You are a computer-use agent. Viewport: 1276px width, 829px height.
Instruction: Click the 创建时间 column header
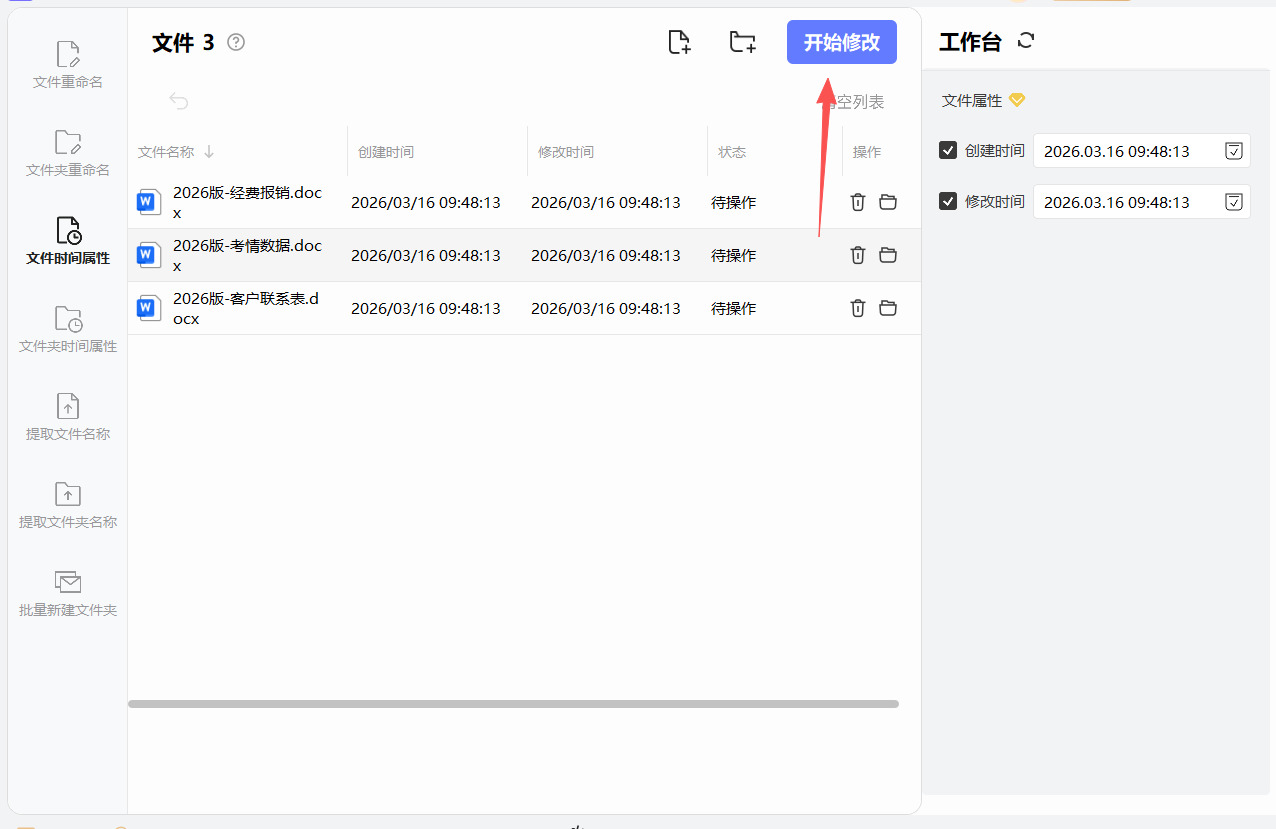pyautogui.click(x=386, y=152)
